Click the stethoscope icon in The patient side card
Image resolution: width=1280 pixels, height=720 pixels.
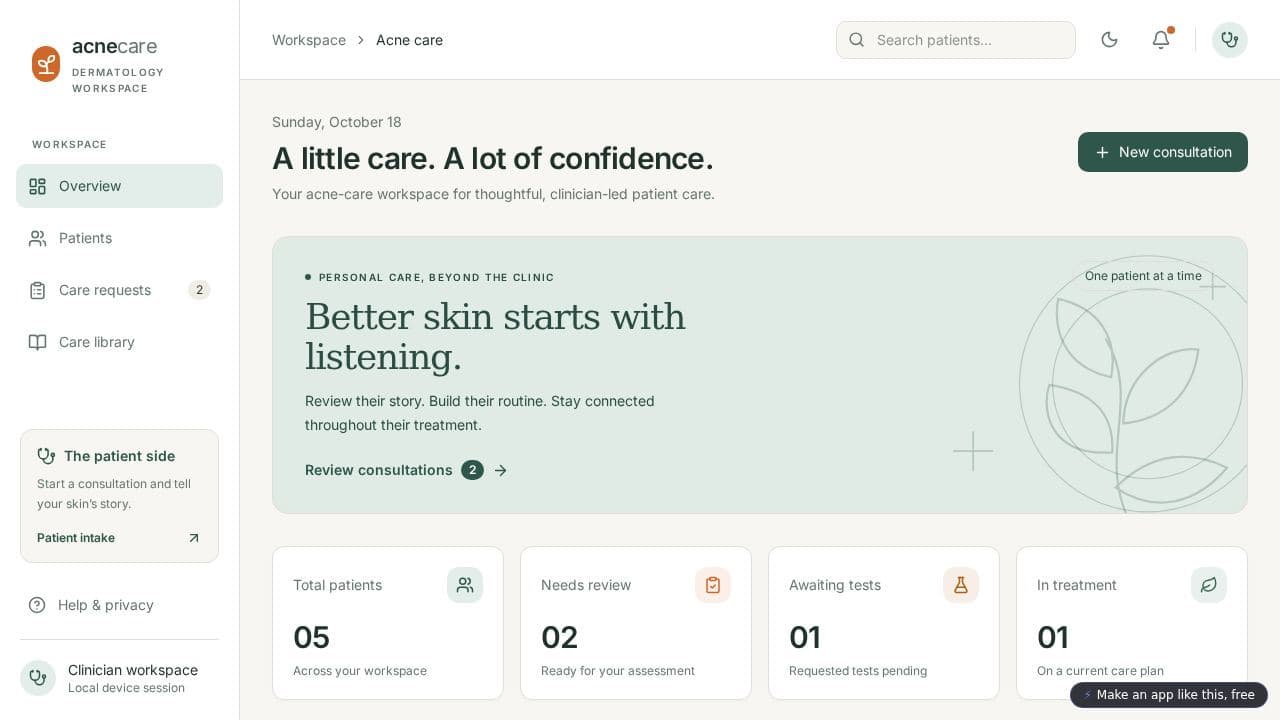46,456
